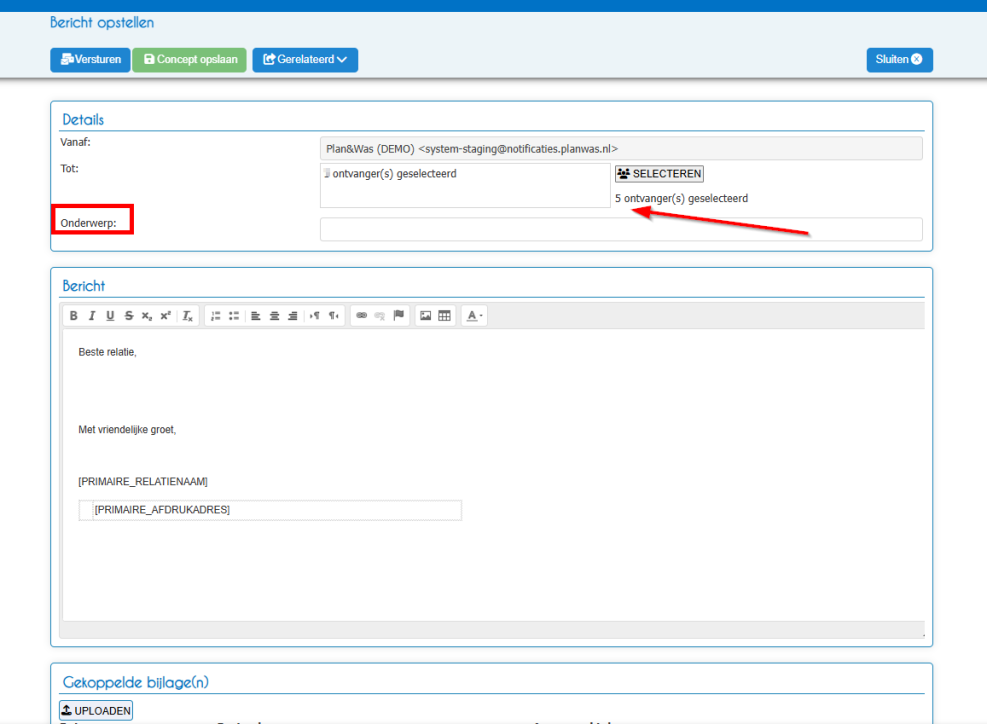987x724 pixels.
Task: Insert an image into the message
Action: coord(426,316)
